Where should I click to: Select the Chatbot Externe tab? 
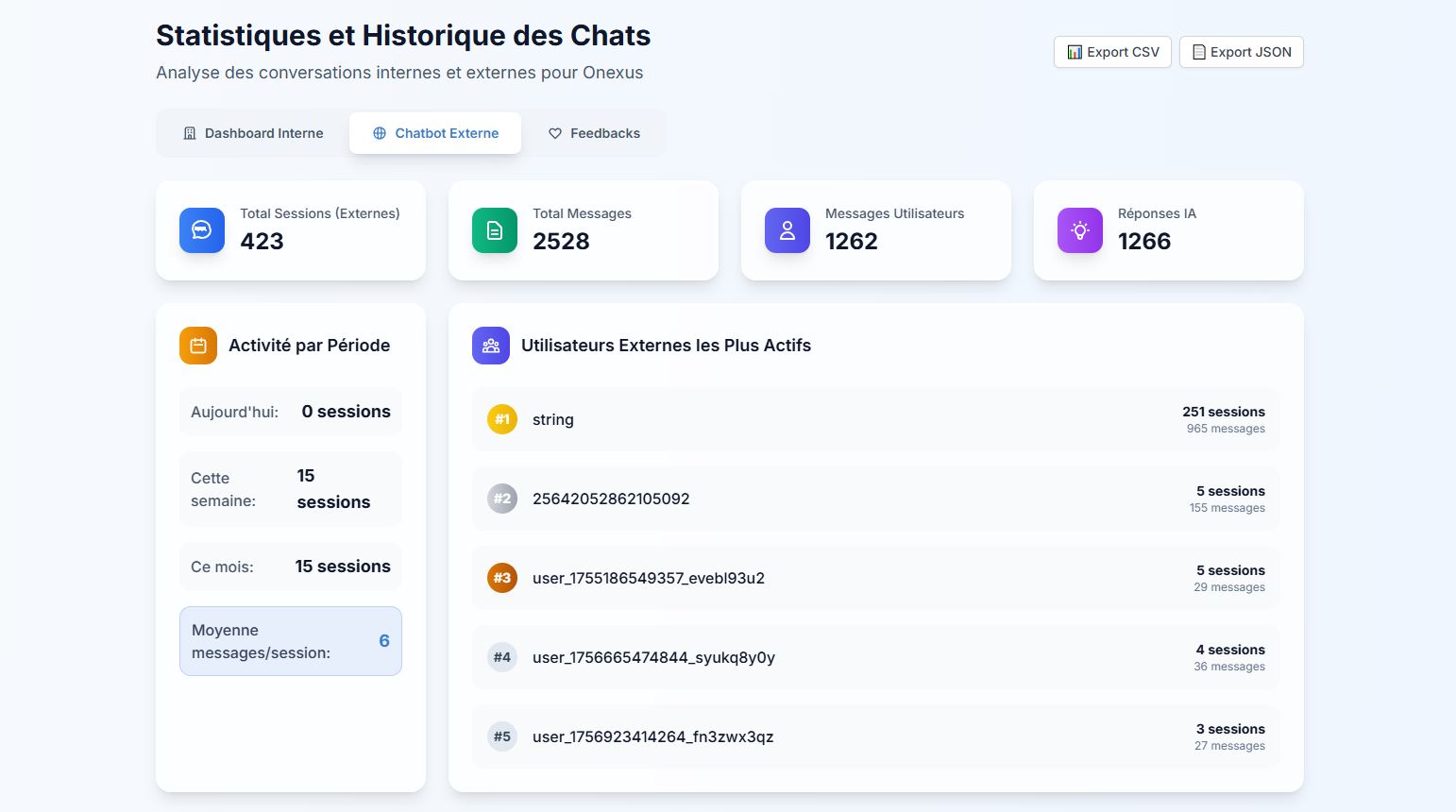click(435, 133)
